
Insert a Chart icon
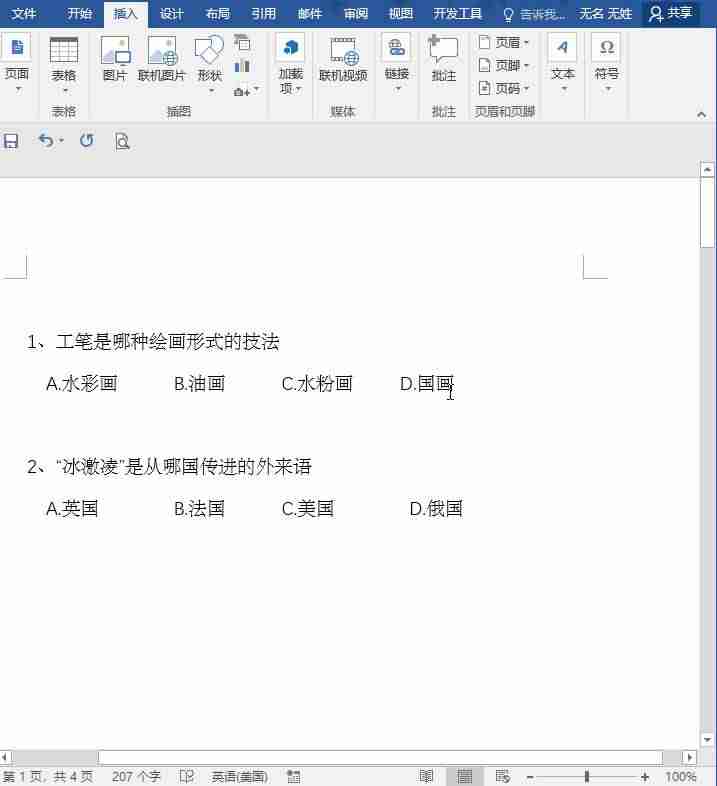coord(242,65)
